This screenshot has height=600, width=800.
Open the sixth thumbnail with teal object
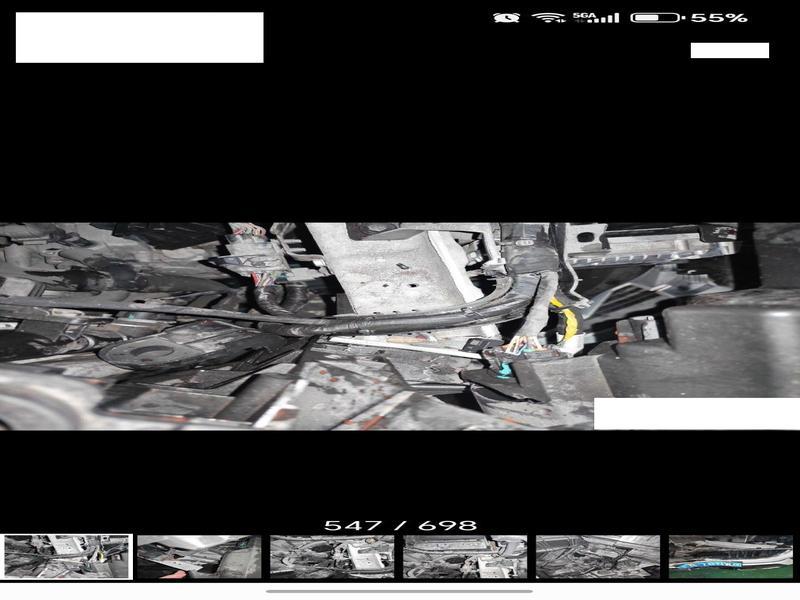pyautogui.click(x=730, y=556)
